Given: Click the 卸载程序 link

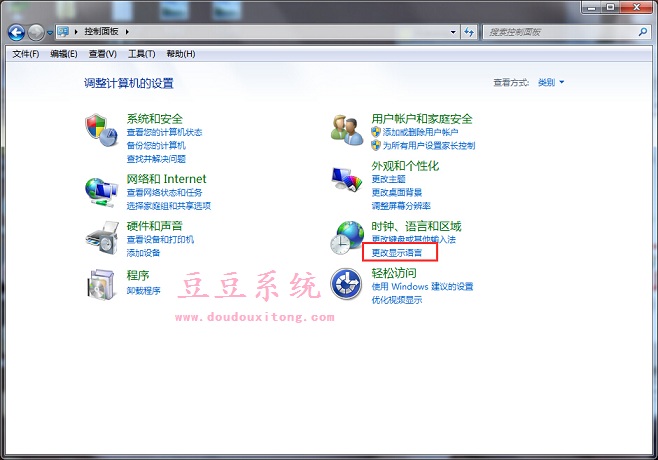Looking at the screenshot, I should tap(143, 290).
